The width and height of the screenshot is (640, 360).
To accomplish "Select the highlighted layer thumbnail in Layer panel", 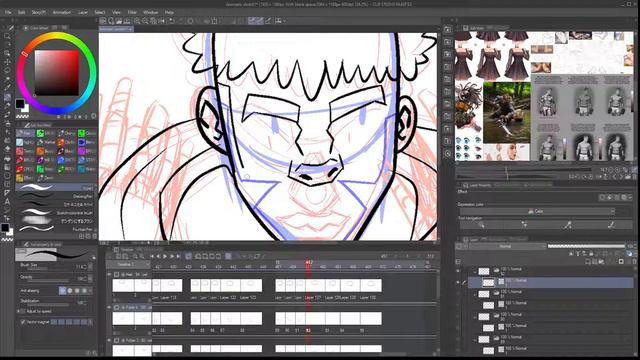I will point(489,282).
